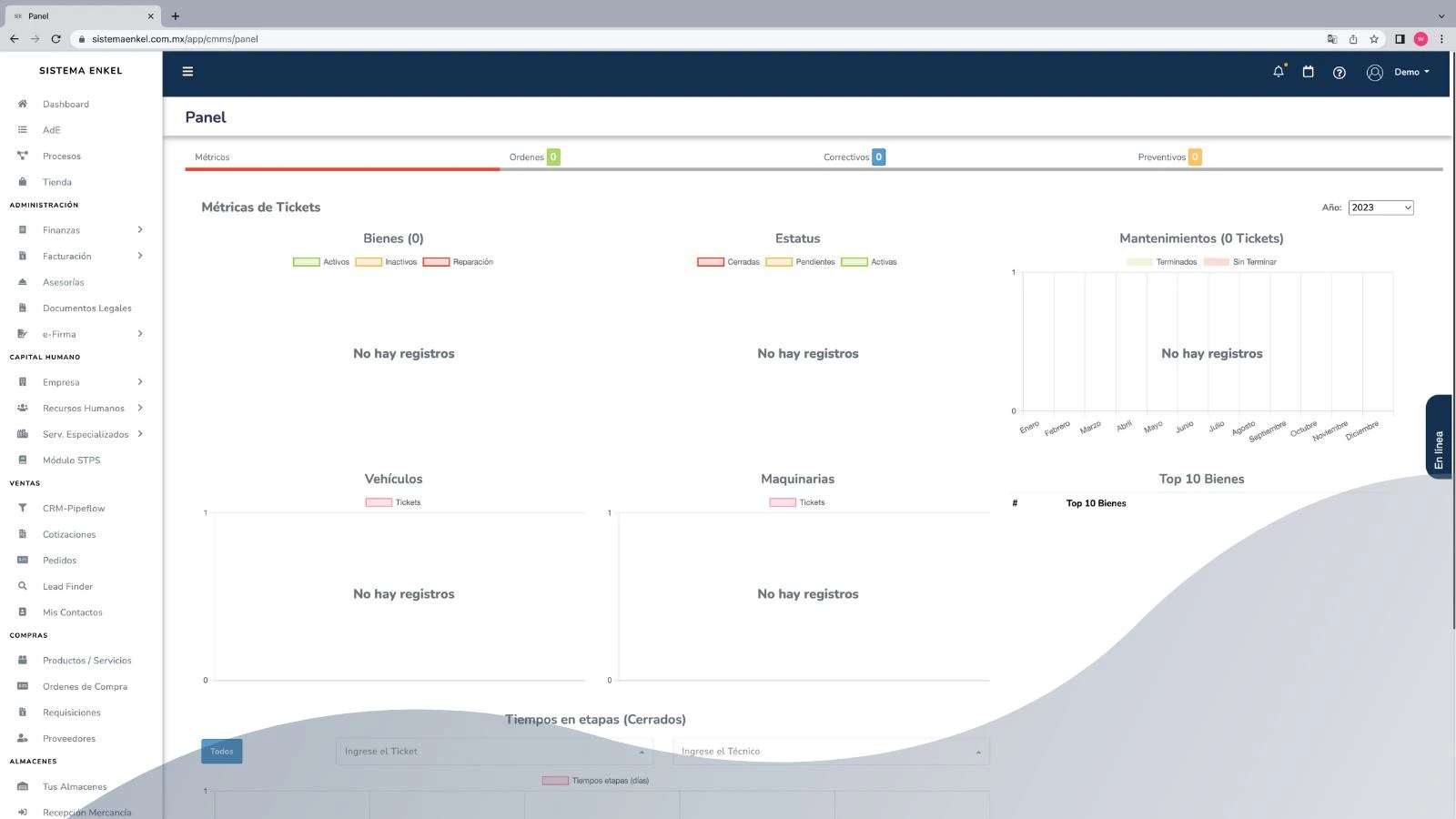
Task: Click the Lead Finder magnifier icon
Action: 23,586
